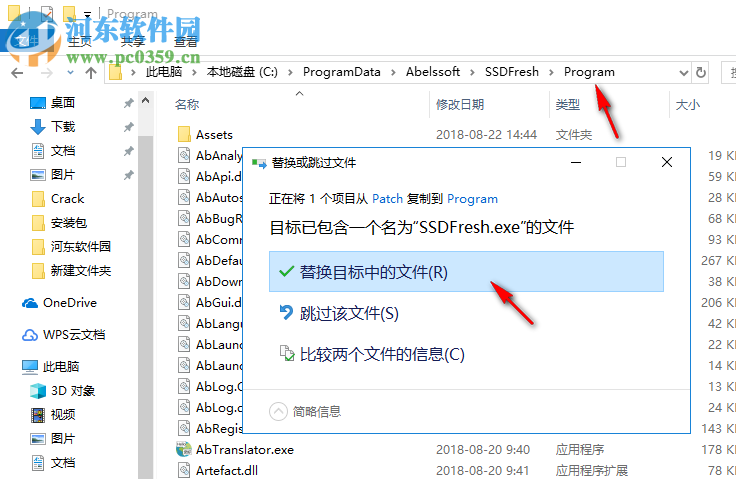Viewport: 736px width, 479px height.
Task: Expand breadcrumb chevron after 本地磁盘 (C:)
Action: [291, 72]
